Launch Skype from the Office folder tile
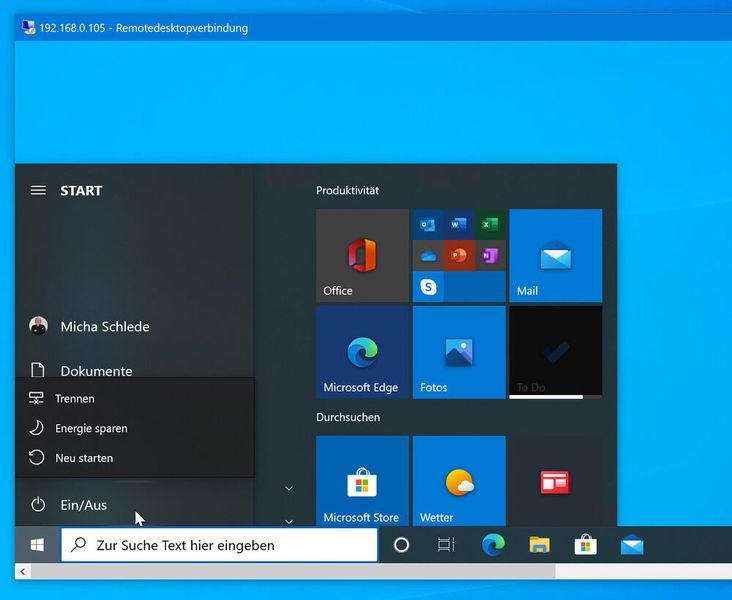The height and width of the screenshot is (600, 732). [428, 287]
